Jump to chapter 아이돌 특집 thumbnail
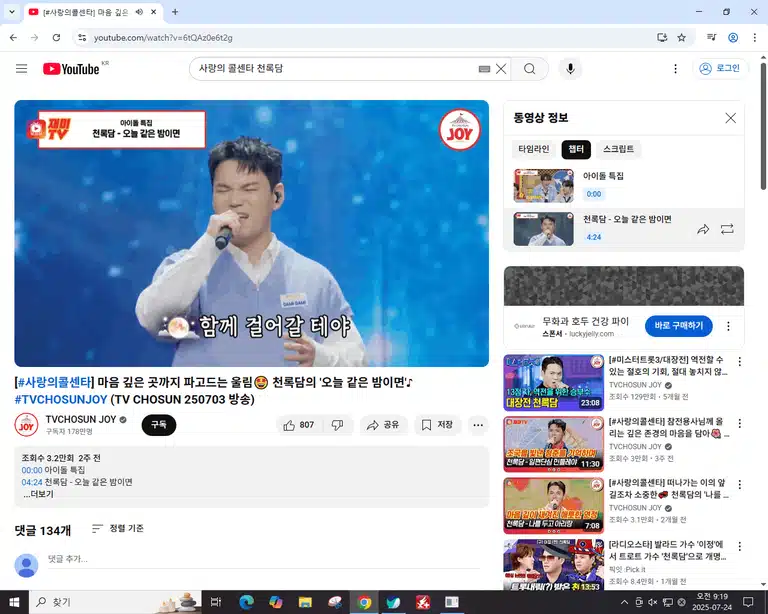The height and width of the screenshot is (614, 768). (x=543, y=186)
